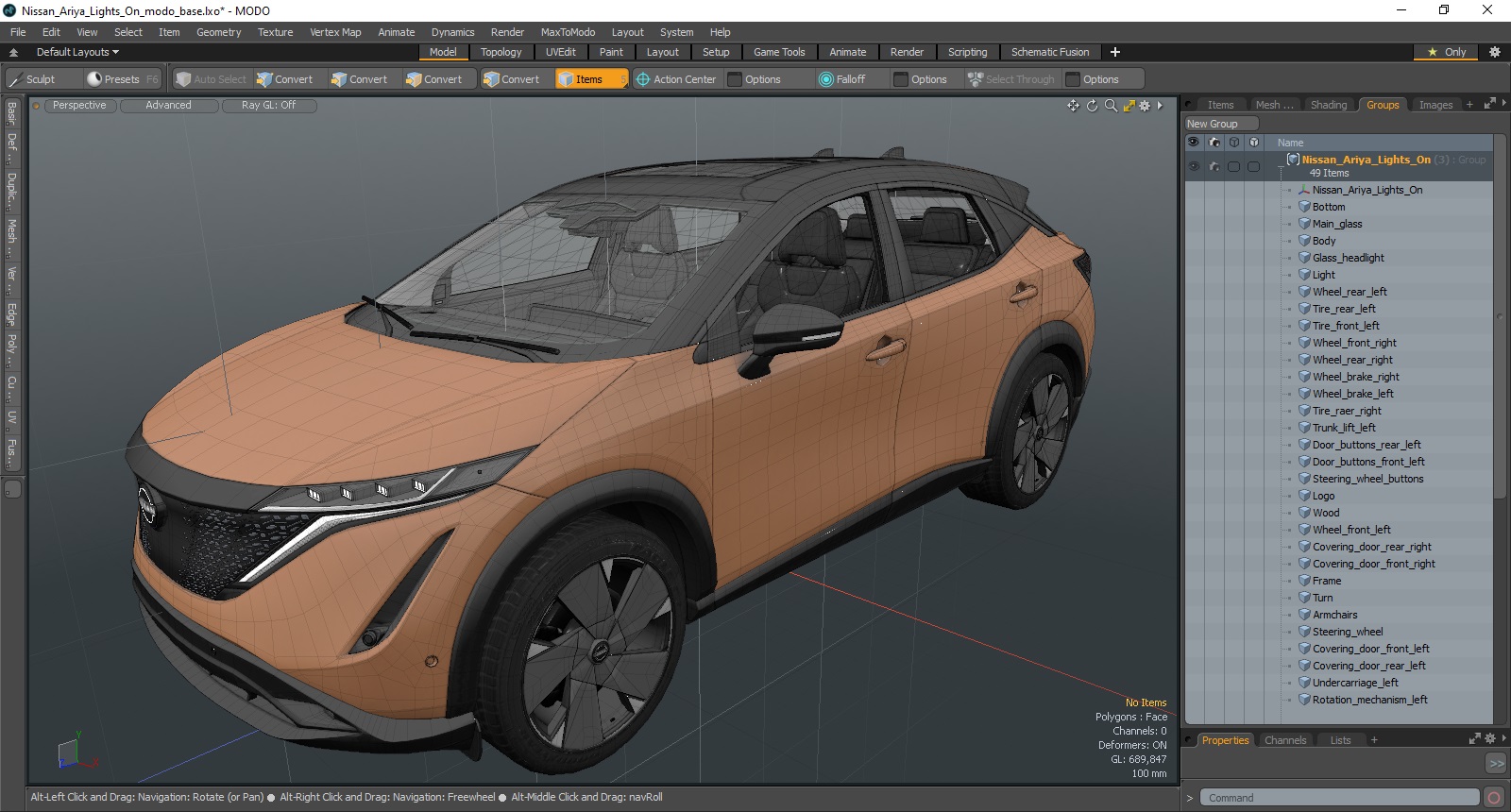1511x812 pixels.
Task: Toggle Ray GL: Off
Action: 268,106
